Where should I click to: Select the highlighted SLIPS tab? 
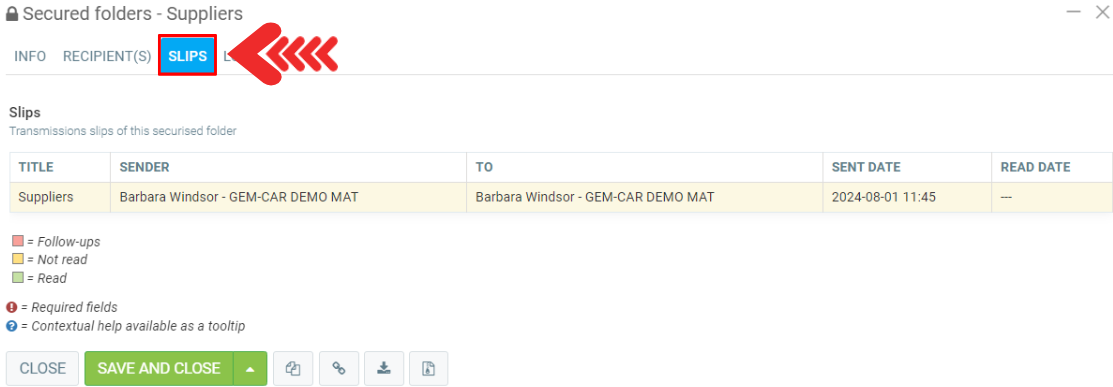point(187,56)
